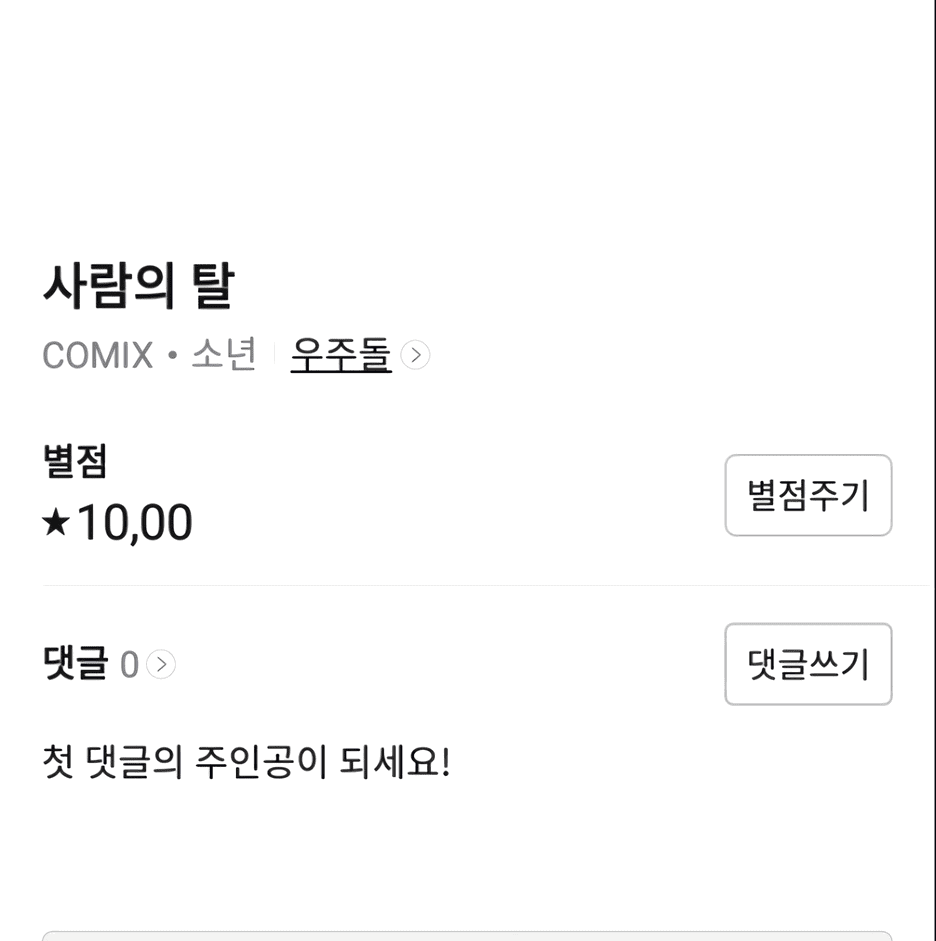The width and height of the screenshot is (936, 941).
Task: Click the 댓글쓰기 write comment button
Action: [x=808, y=664]
